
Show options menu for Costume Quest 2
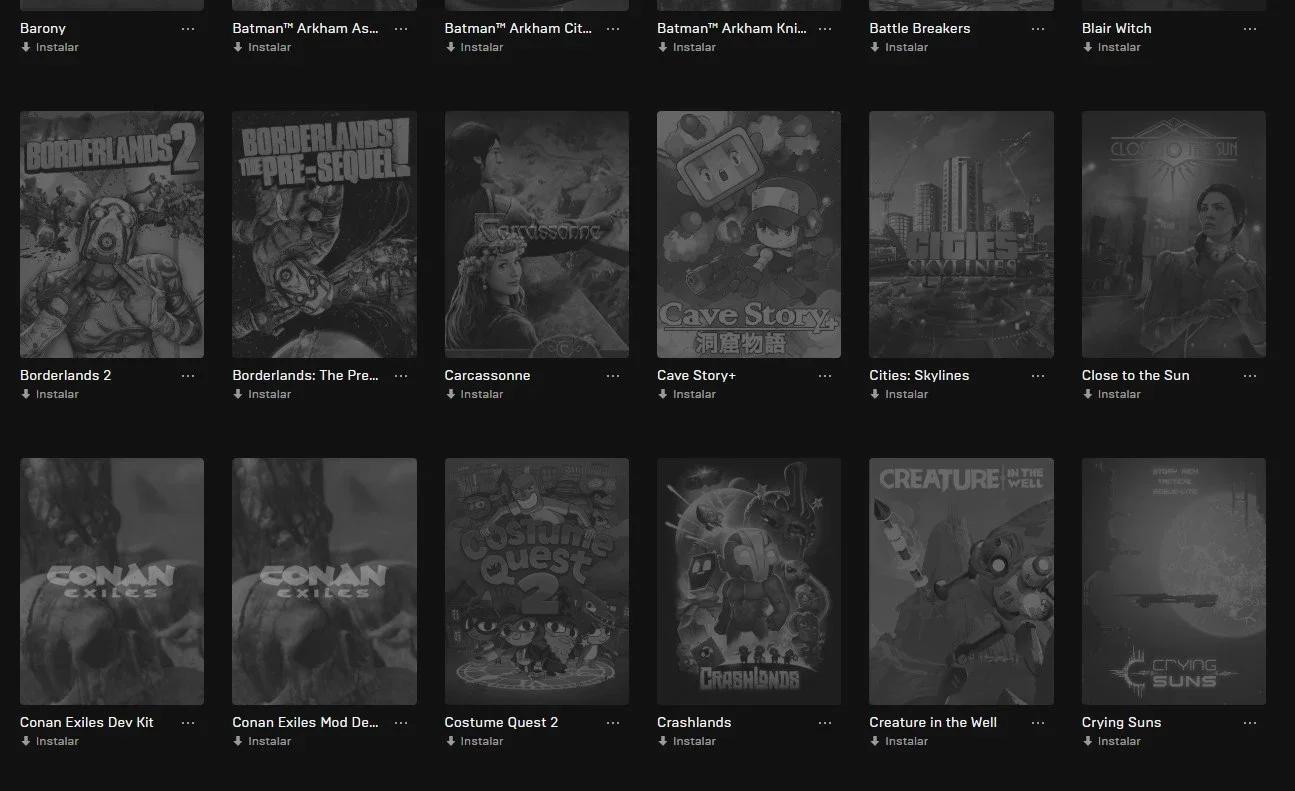[x=613, y=723]
